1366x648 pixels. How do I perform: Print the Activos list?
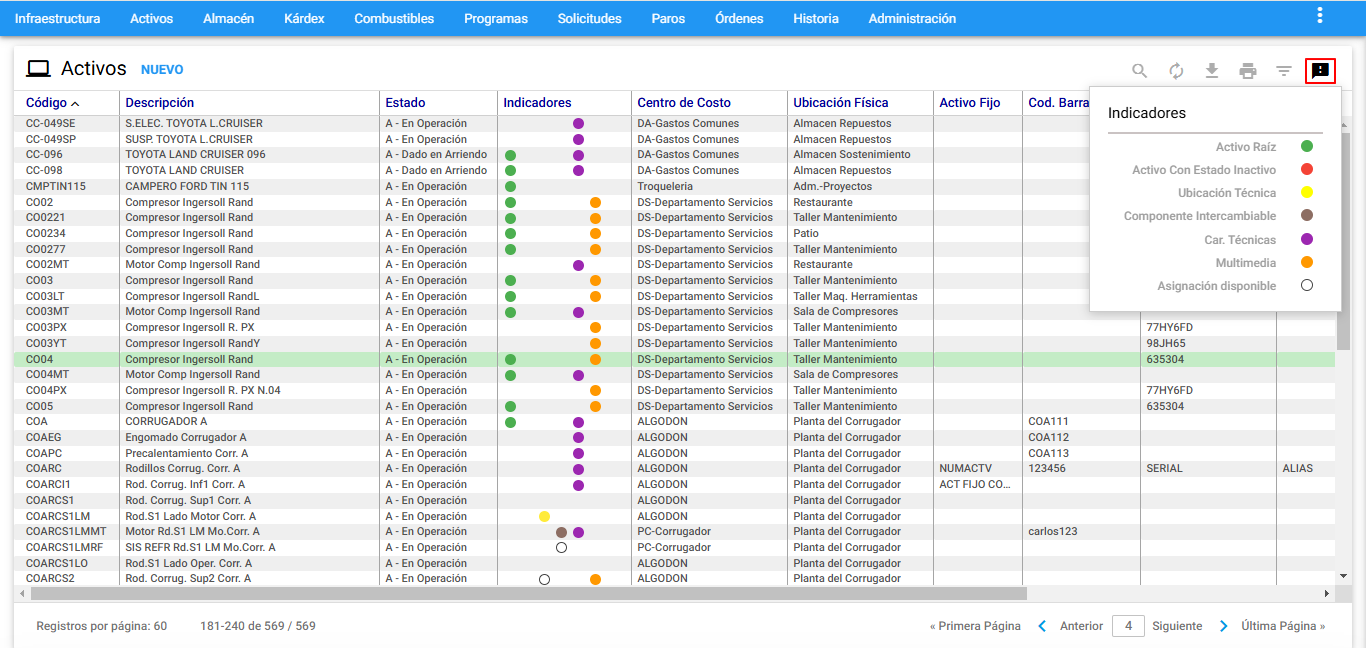(1248, 71)
